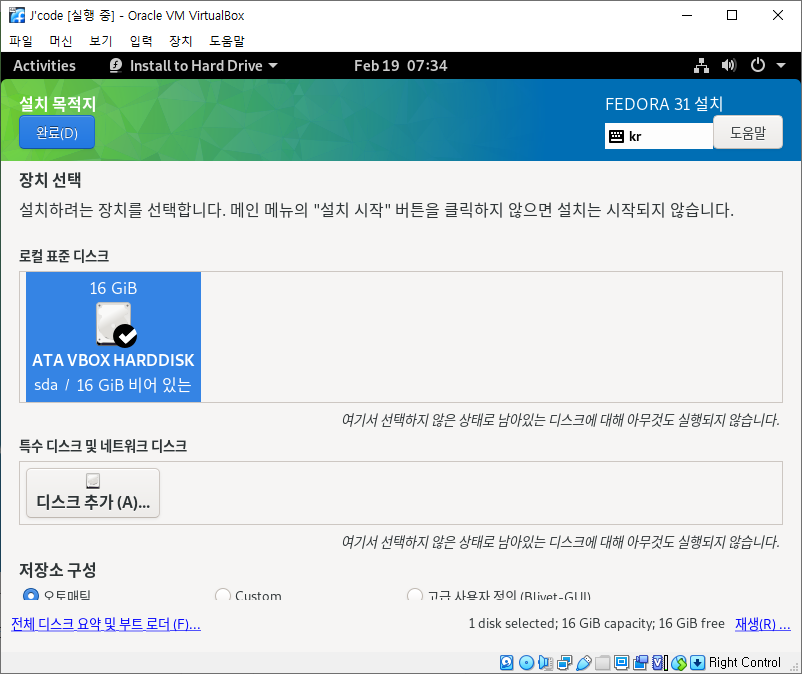Click the 재생(R) refresh link

(763, 624)
